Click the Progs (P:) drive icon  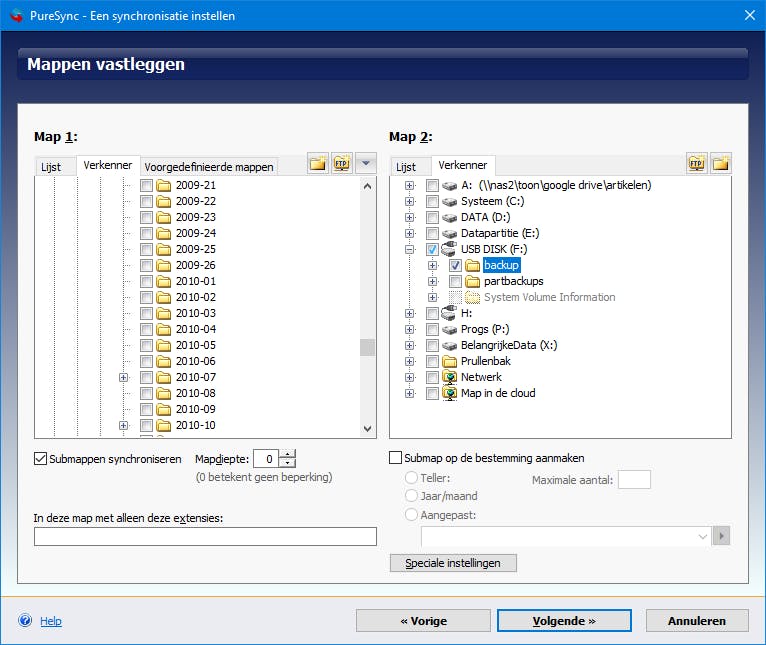pos(449,329)
